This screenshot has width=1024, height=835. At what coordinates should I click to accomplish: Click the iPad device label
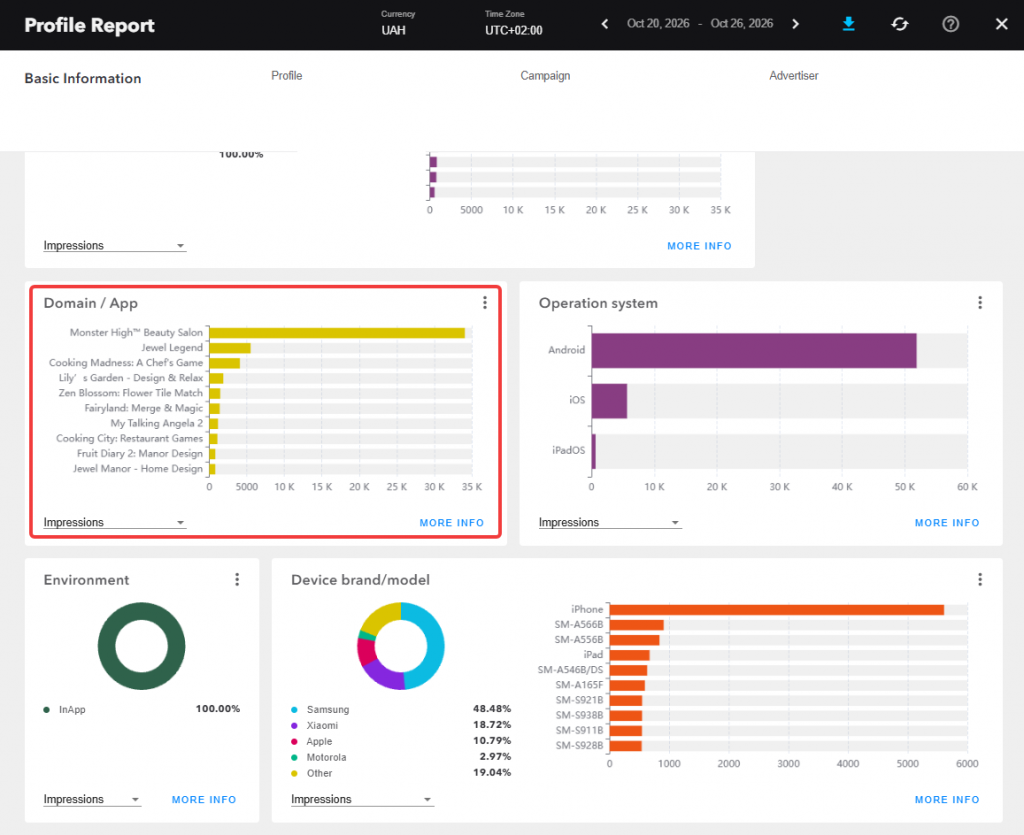pyautogui.click(x=593, y=655)
